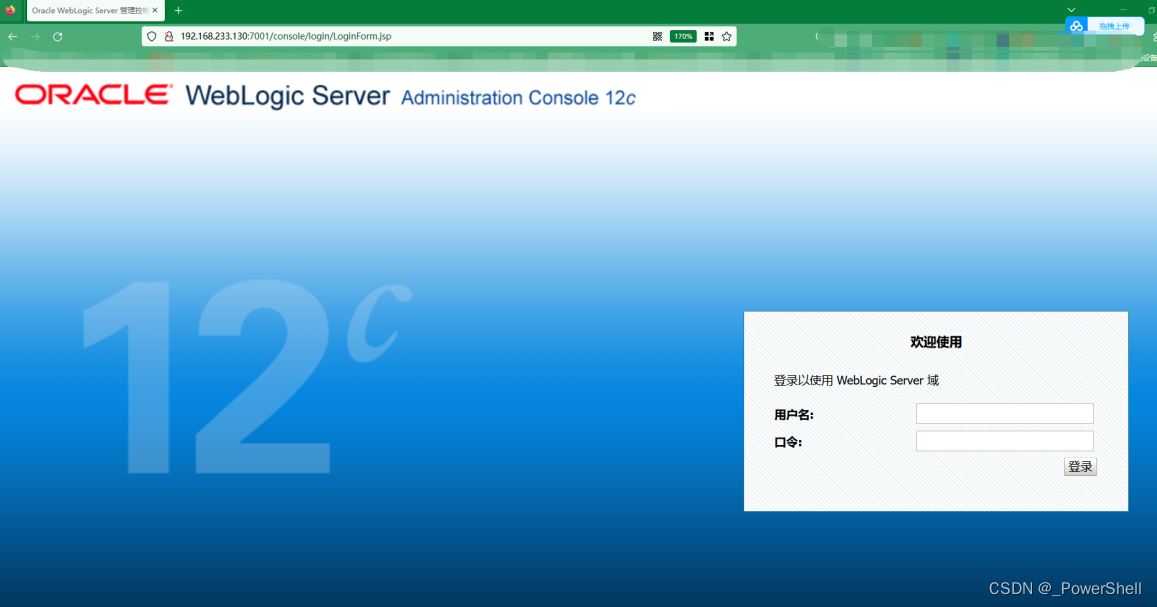Close the Oracle WebLogic Server tab
The height and width of the screenshot is (607, 1157).
click(x=155, y=10)
